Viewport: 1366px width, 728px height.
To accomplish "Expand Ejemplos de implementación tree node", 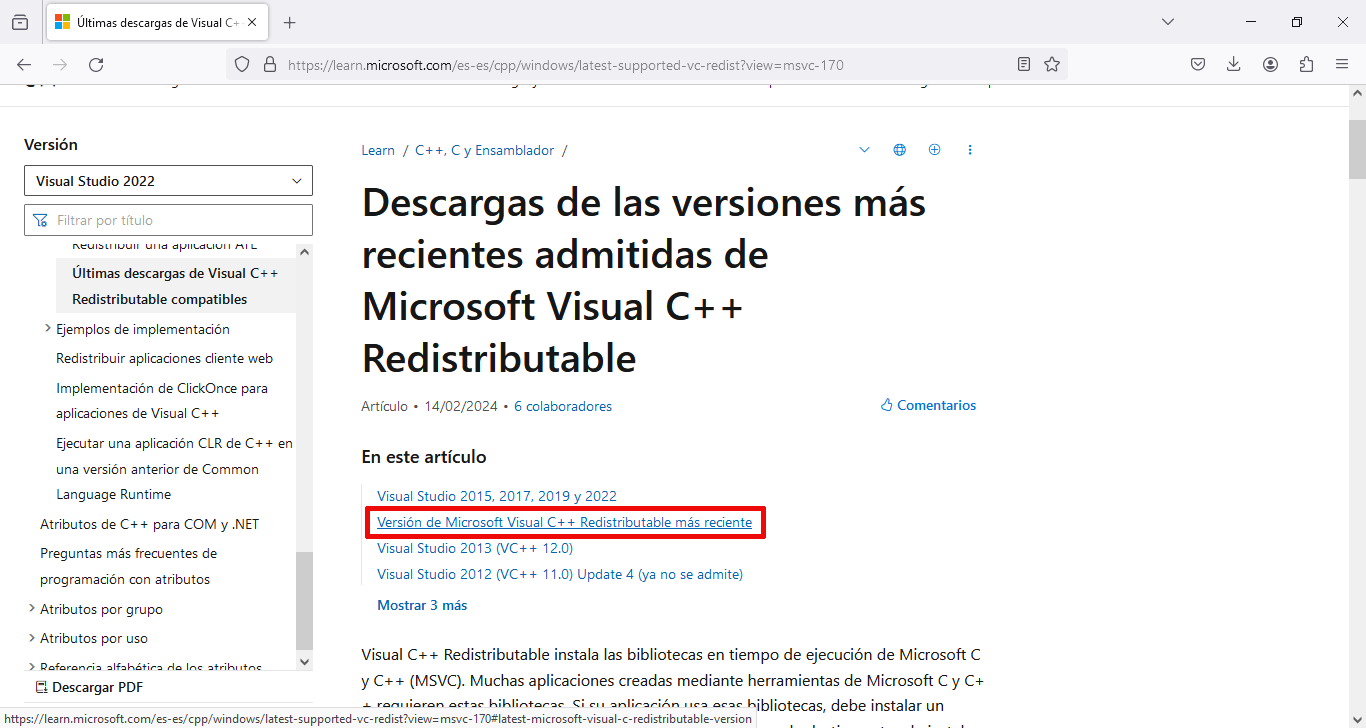I will (48, 328).
